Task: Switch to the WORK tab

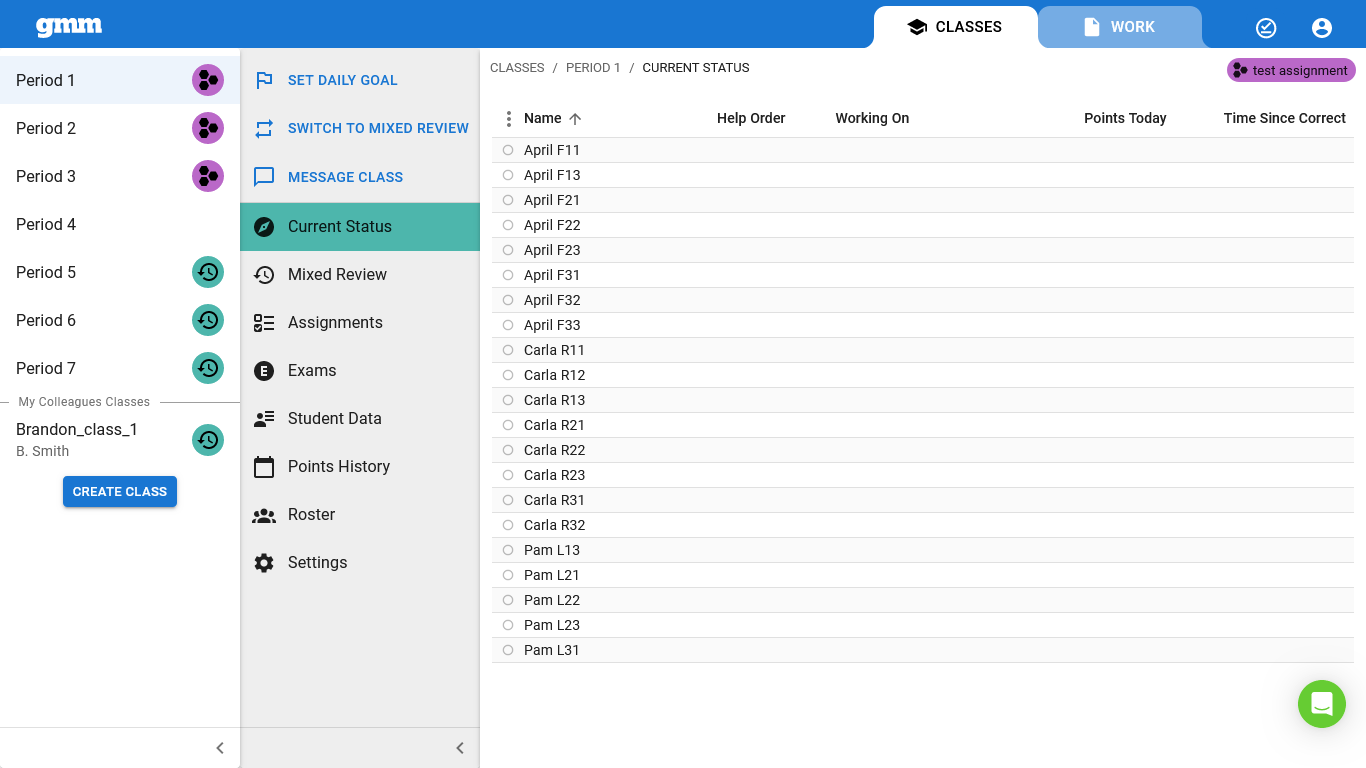Action: (x=1120, y=27)
